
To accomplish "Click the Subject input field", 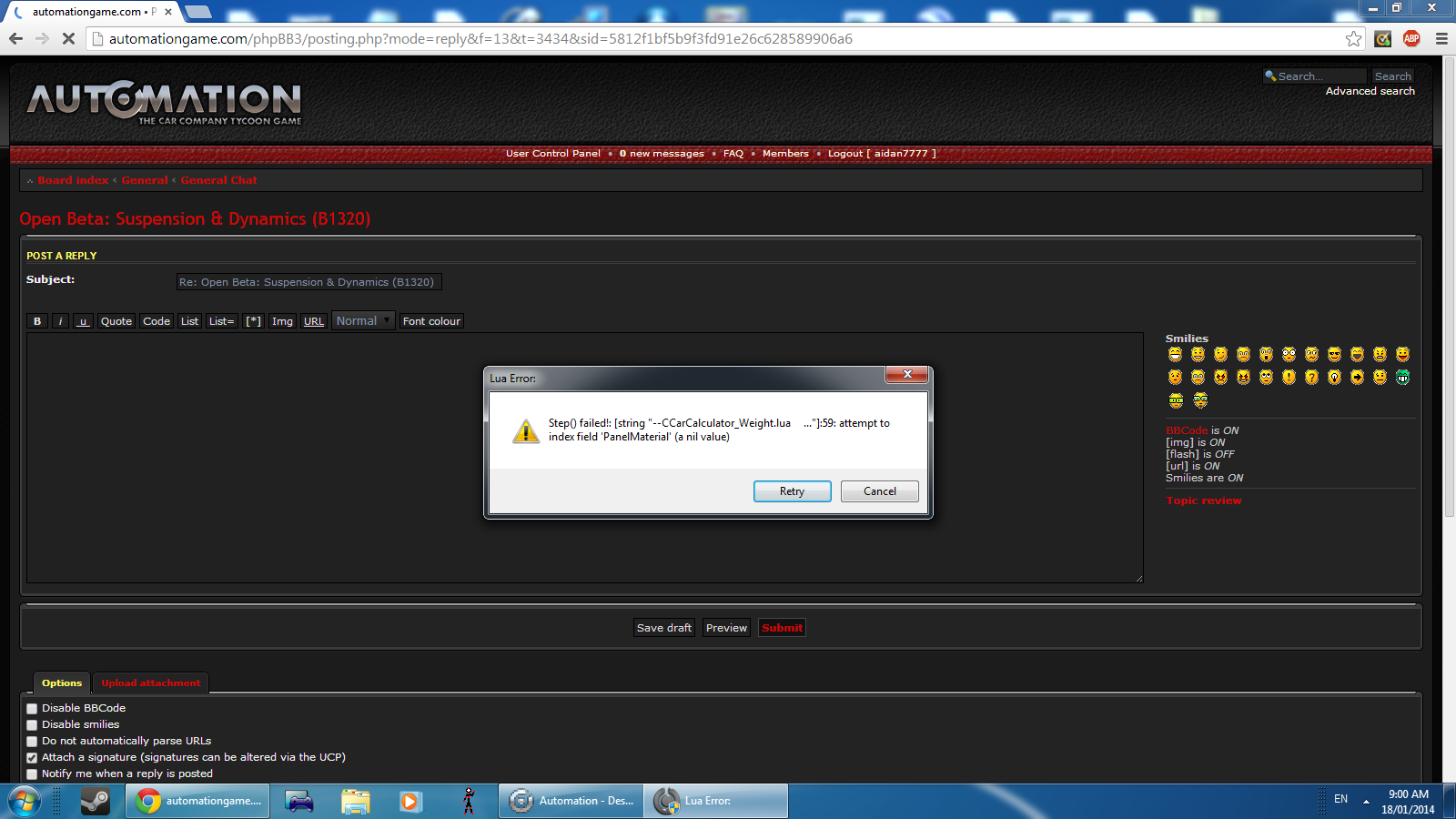I will click(308, 282).
